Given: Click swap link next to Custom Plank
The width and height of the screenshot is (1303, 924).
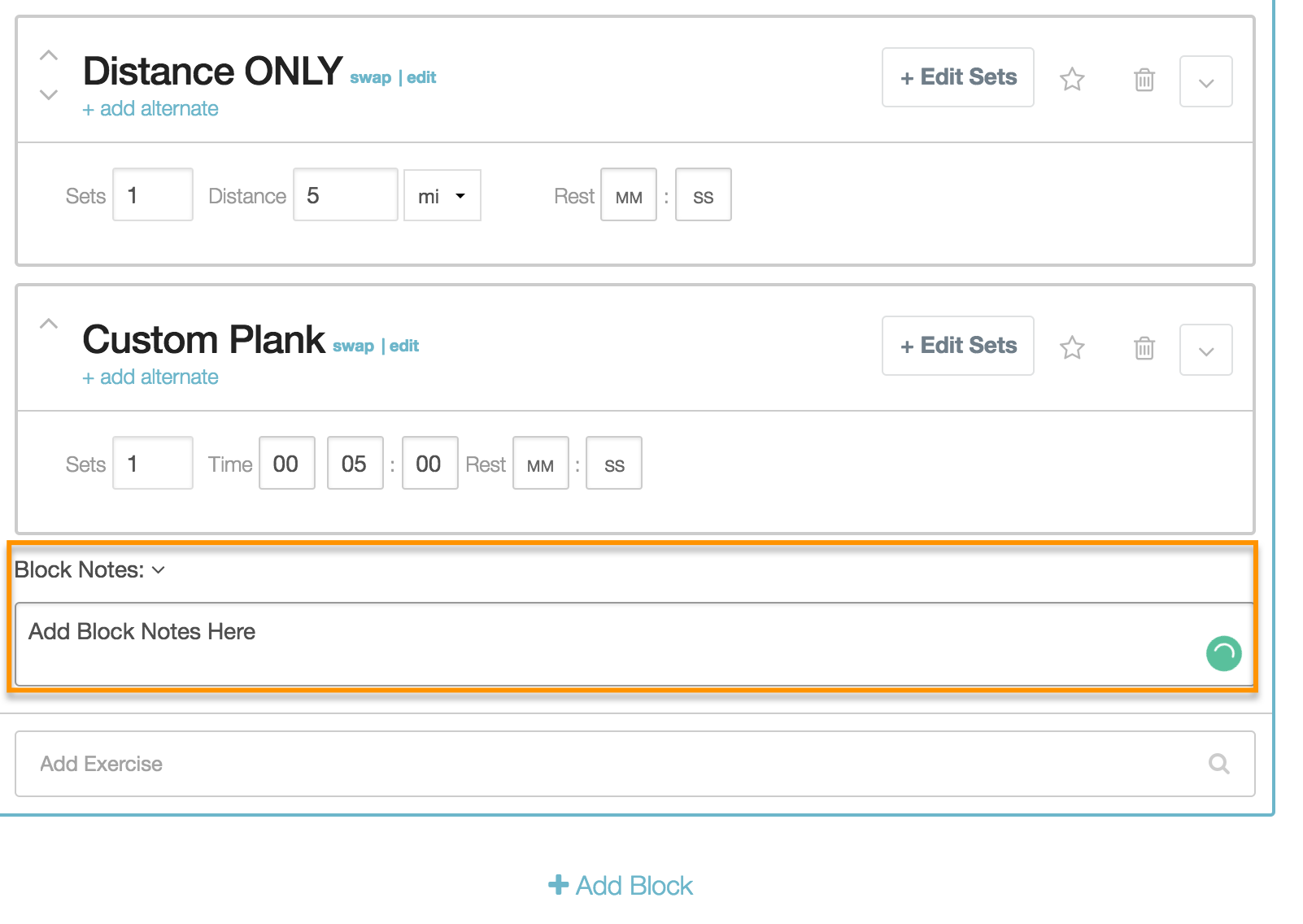Looking at the screenshot, I should (353, 346).
